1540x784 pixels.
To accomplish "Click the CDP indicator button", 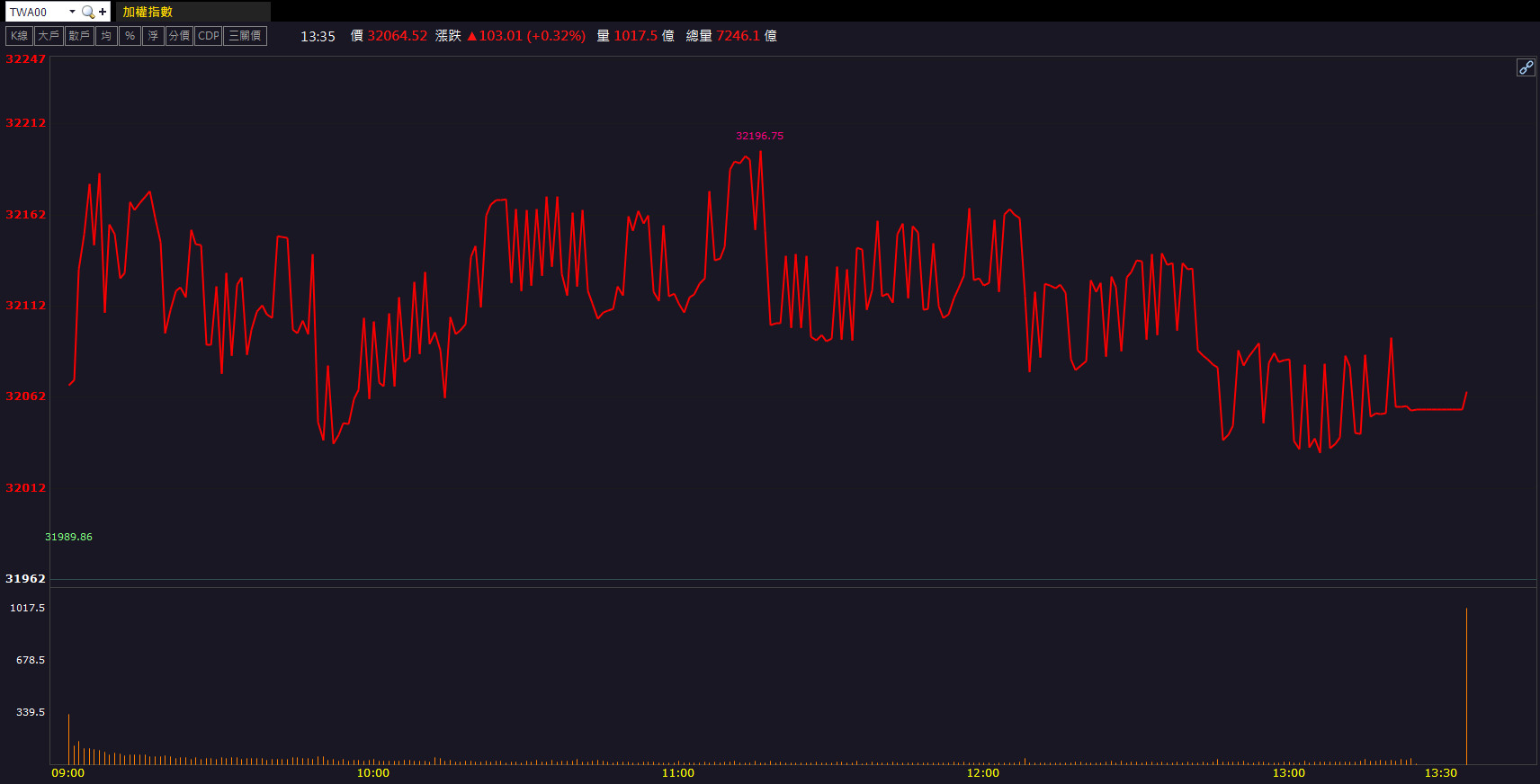I will pos(208,36).
